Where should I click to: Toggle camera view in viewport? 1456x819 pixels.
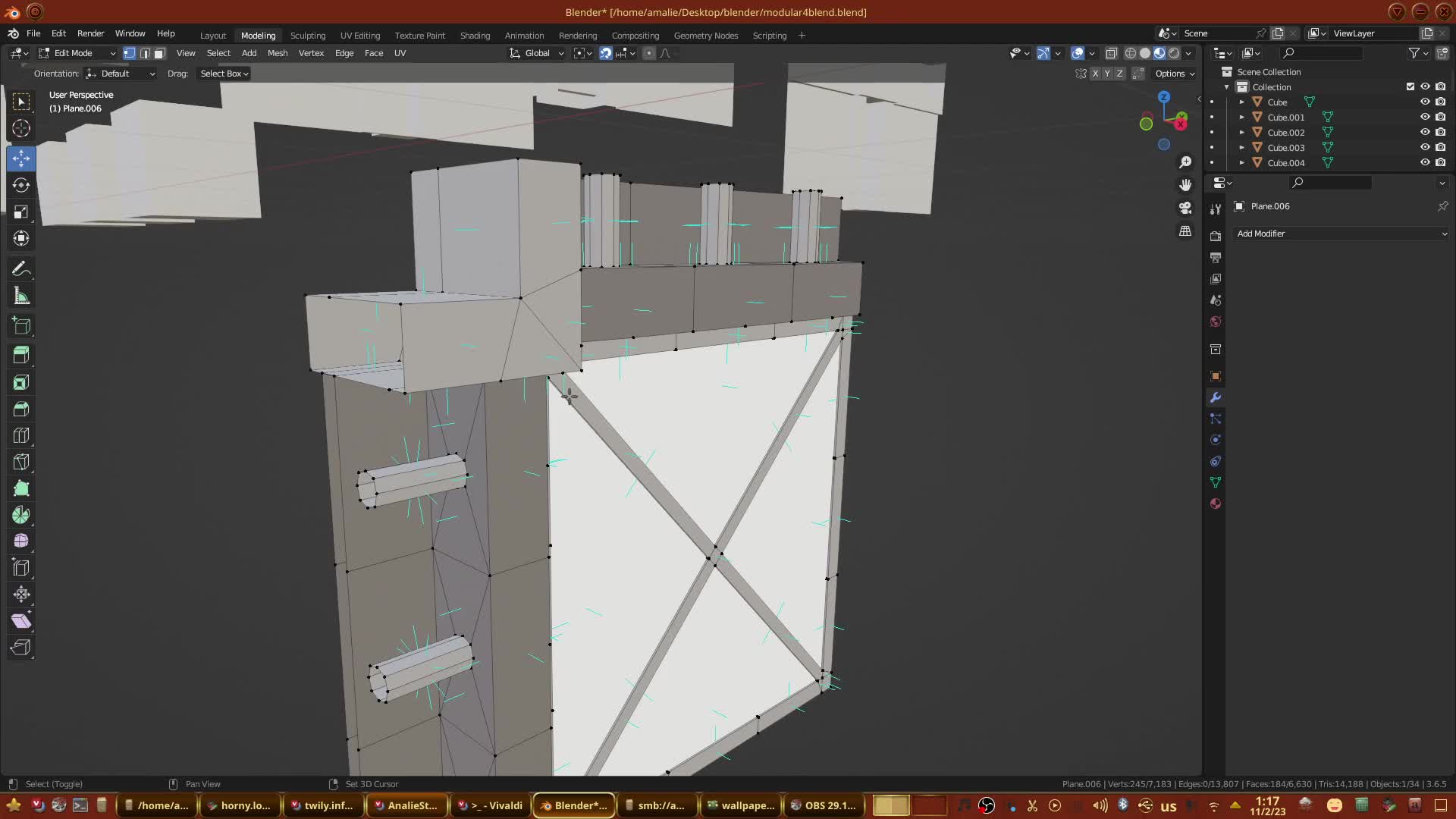pos(1185,208)
